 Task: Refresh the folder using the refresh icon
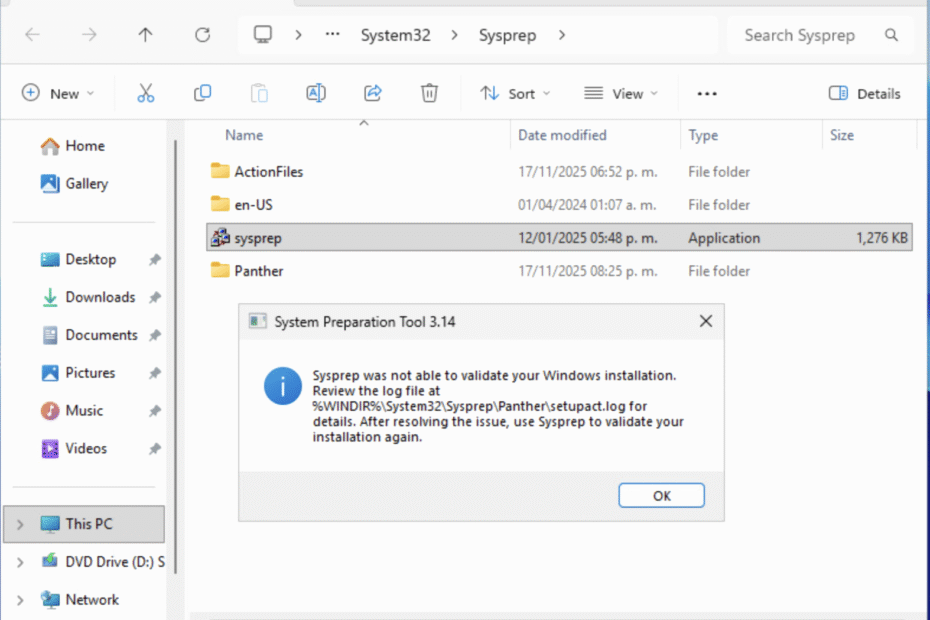click(202, 34)
